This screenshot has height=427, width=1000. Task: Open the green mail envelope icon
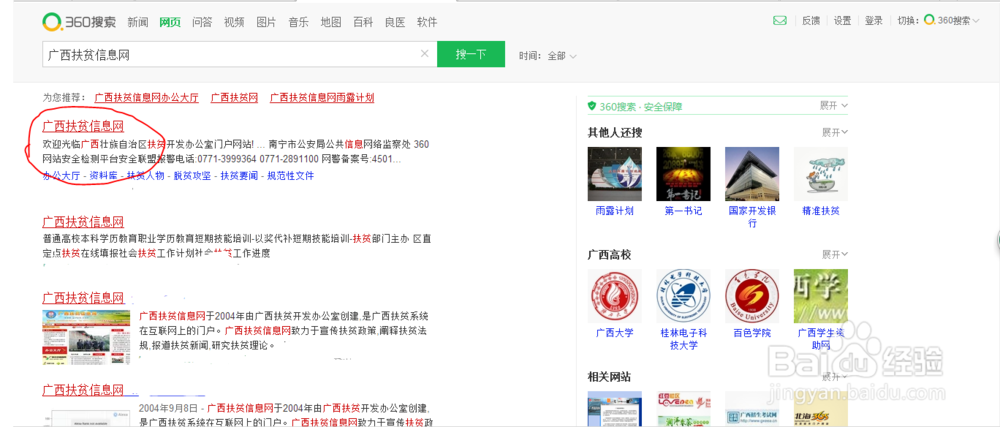tap(779, 20)
